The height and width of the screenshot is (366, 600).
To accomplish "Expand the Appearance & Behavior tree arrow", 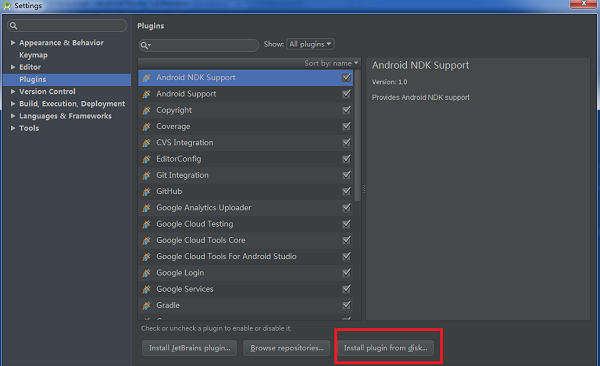I will pos(13,42).
